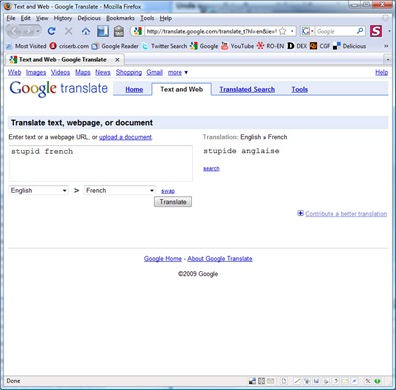
Task: Open the Delicious bookmarks sidebar icon
Action: pos(103,31)
